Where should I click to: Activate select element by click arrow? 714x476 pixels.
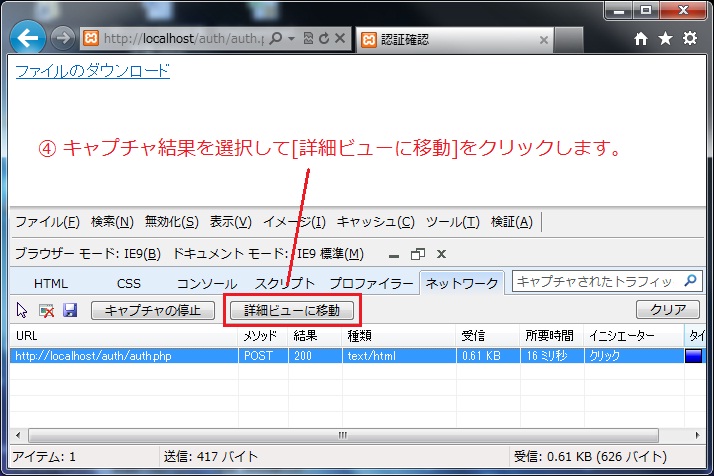point(21,310)
